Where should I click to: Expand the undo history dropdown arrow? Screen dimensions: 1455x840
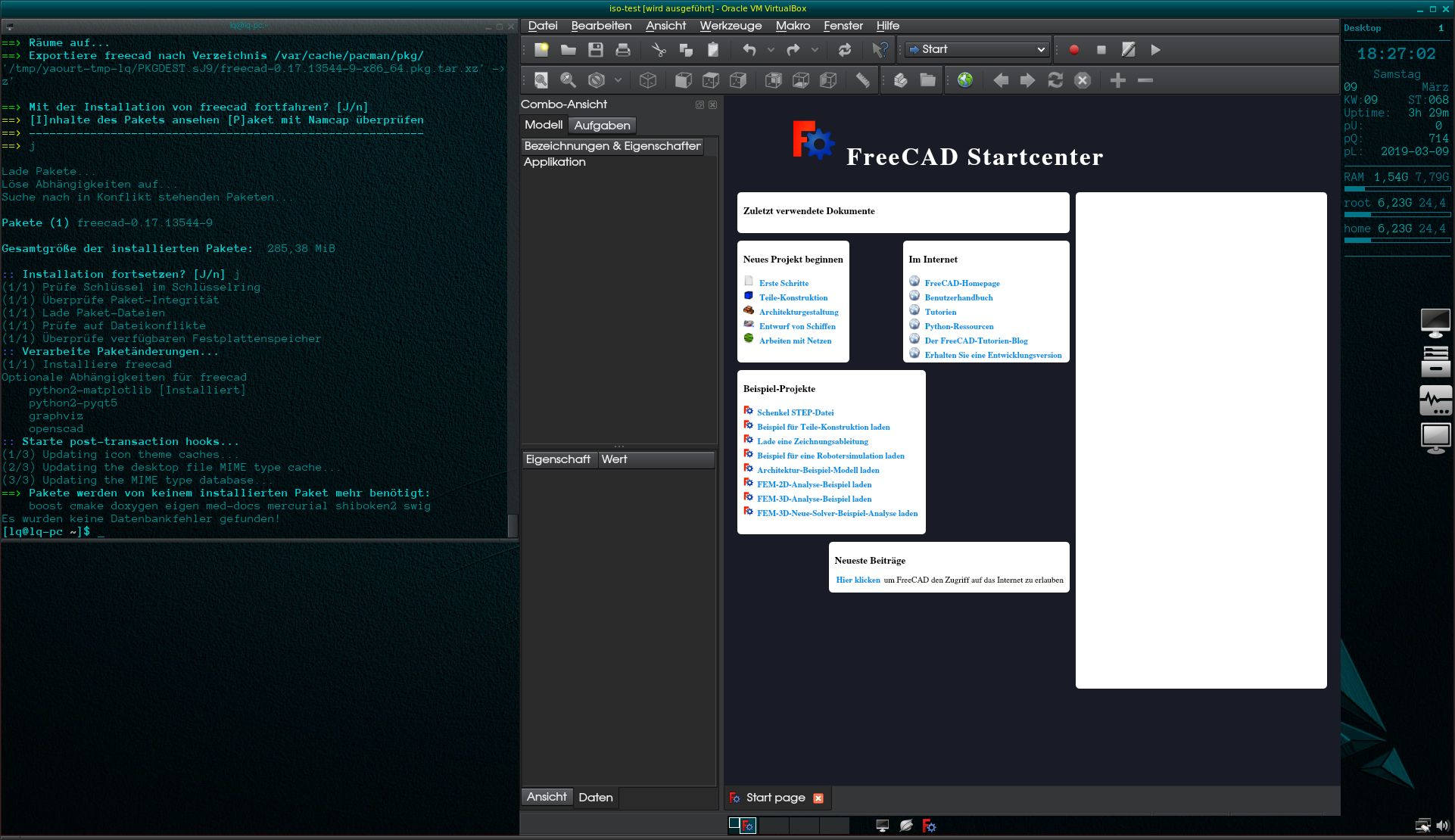click(771, 50)
